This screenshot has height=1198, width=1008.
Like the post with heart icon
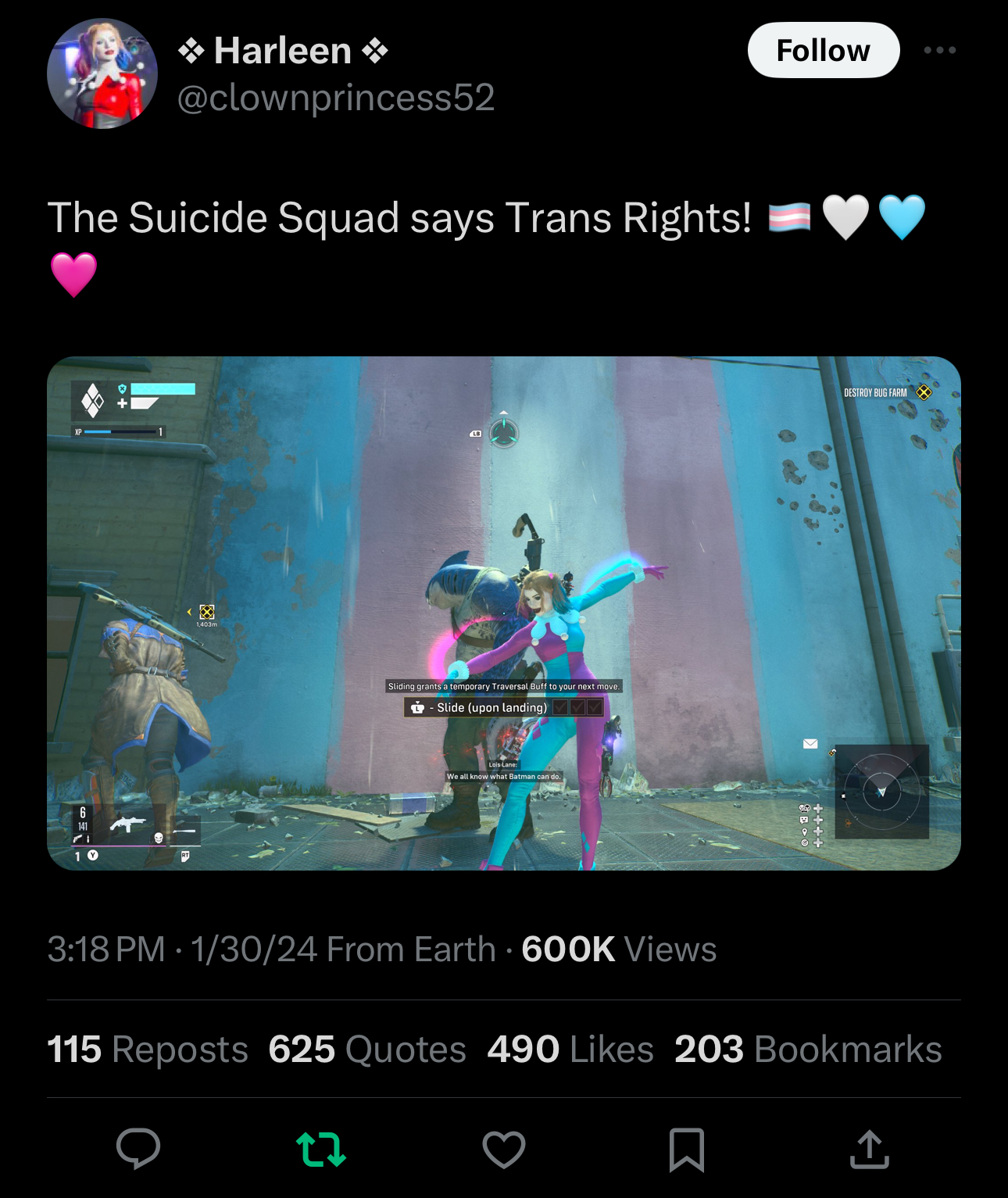point(504,1150)
